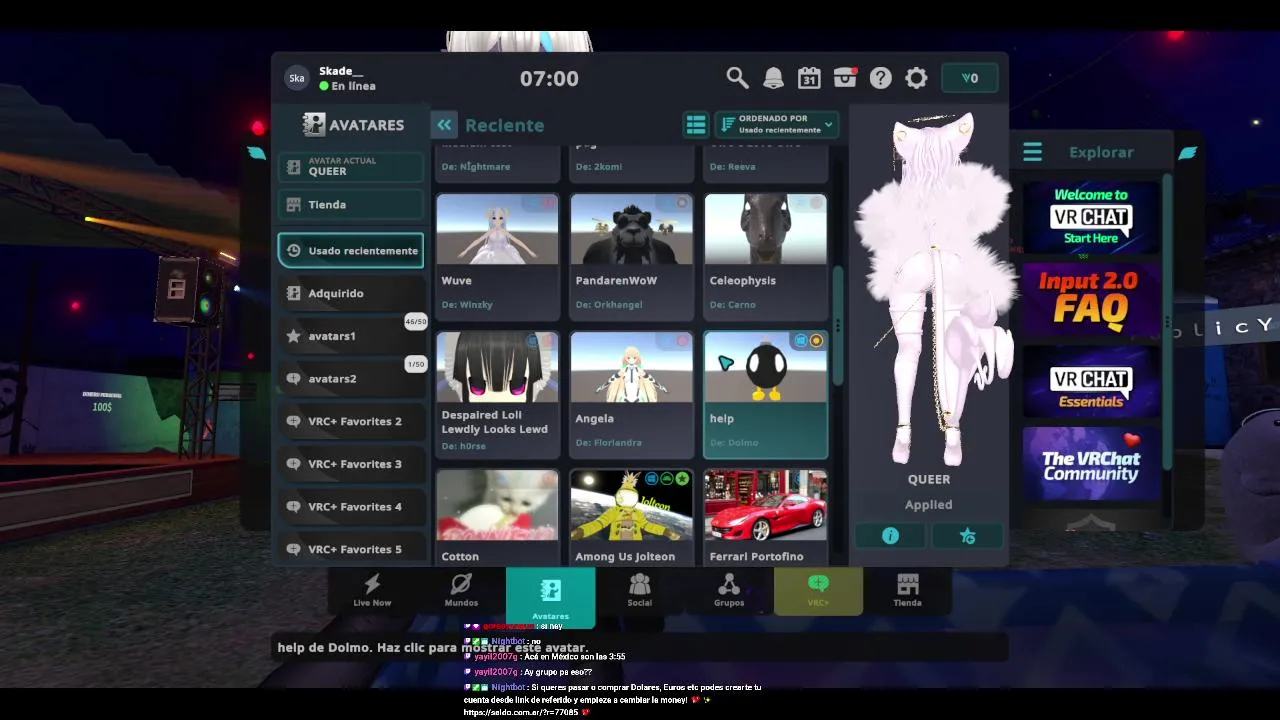The image size is (1280, 720).
Task: Click the 46/50 count on avatars1
Action: (415, 321)
